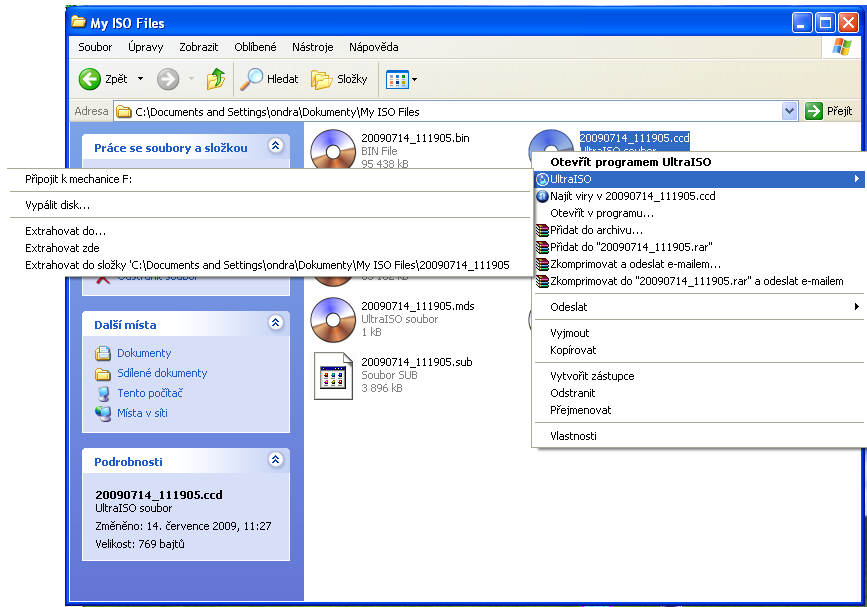Click WinRAR icon beside Přidat do archivu
867x607 pixels.
coord(542,231)
